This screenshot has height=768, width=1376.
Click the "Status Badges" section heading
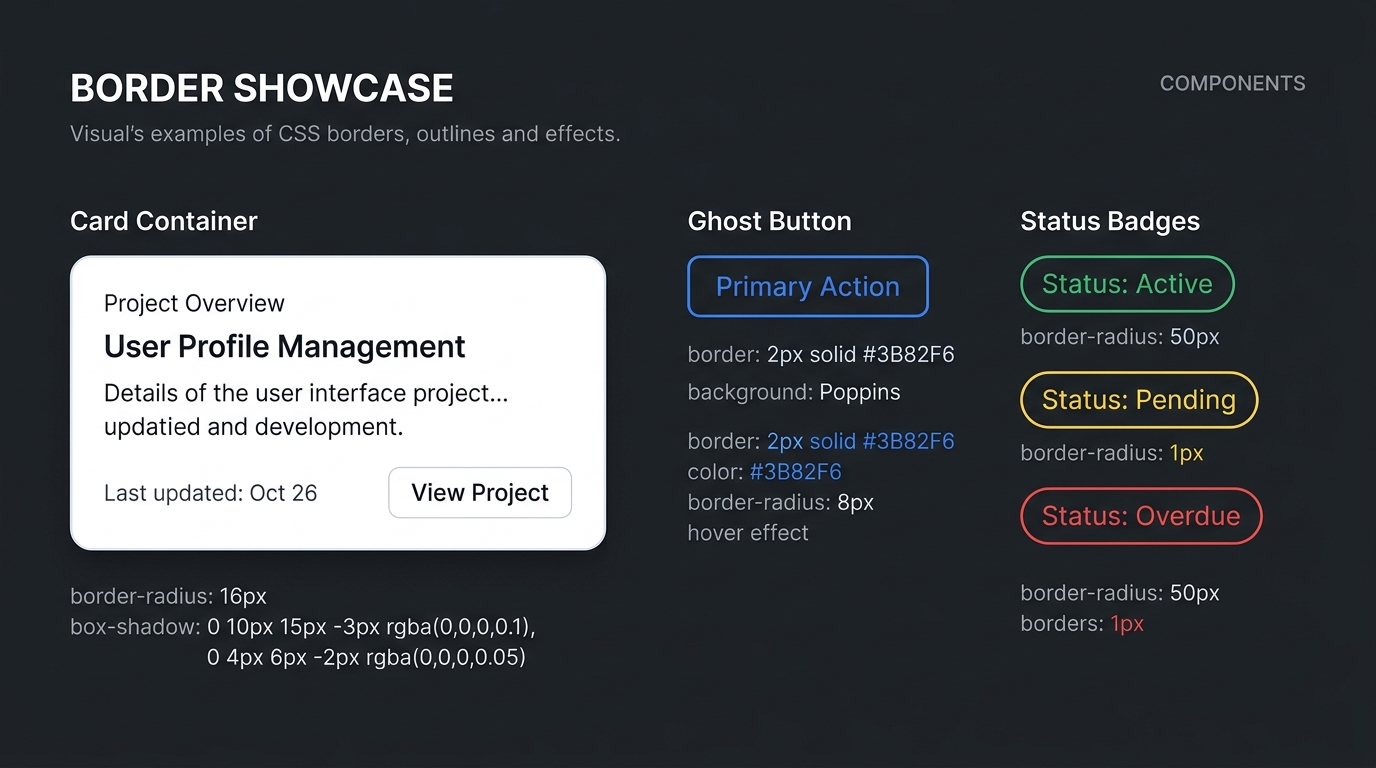[x=1110, y=221]
